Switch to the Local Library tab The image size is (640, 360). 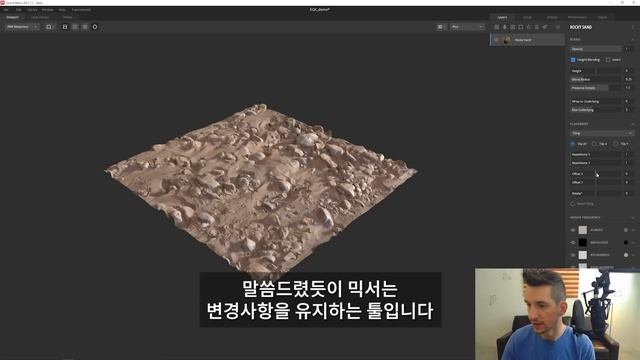[x=40, y=17]
